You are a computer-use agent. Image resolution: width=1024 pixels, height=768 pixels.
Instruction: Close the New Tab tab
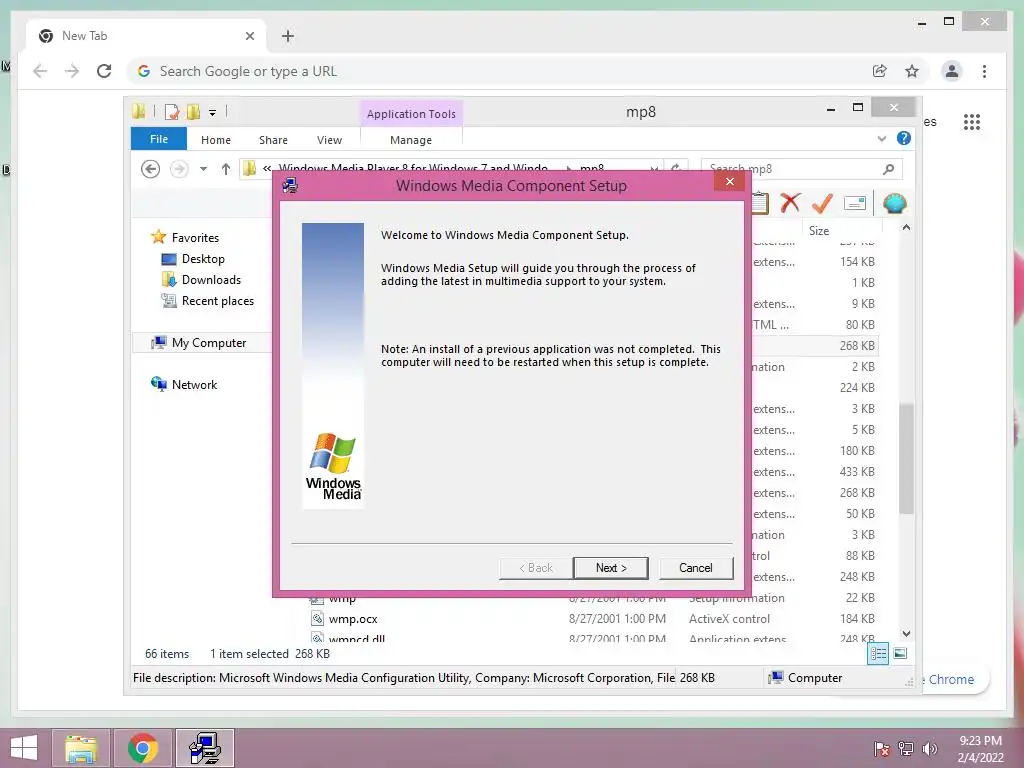[249, 36]
